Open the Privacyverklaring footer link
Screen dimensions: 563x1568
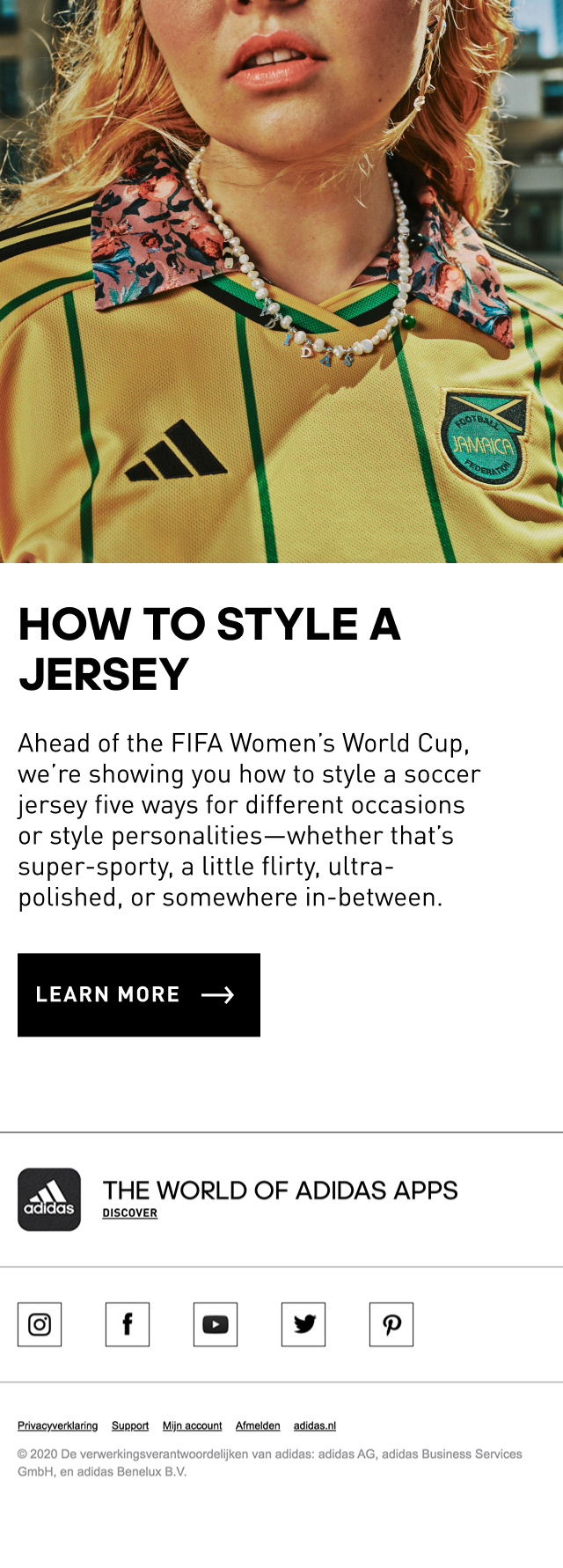pyautogui.click(x=58, y=1425)
